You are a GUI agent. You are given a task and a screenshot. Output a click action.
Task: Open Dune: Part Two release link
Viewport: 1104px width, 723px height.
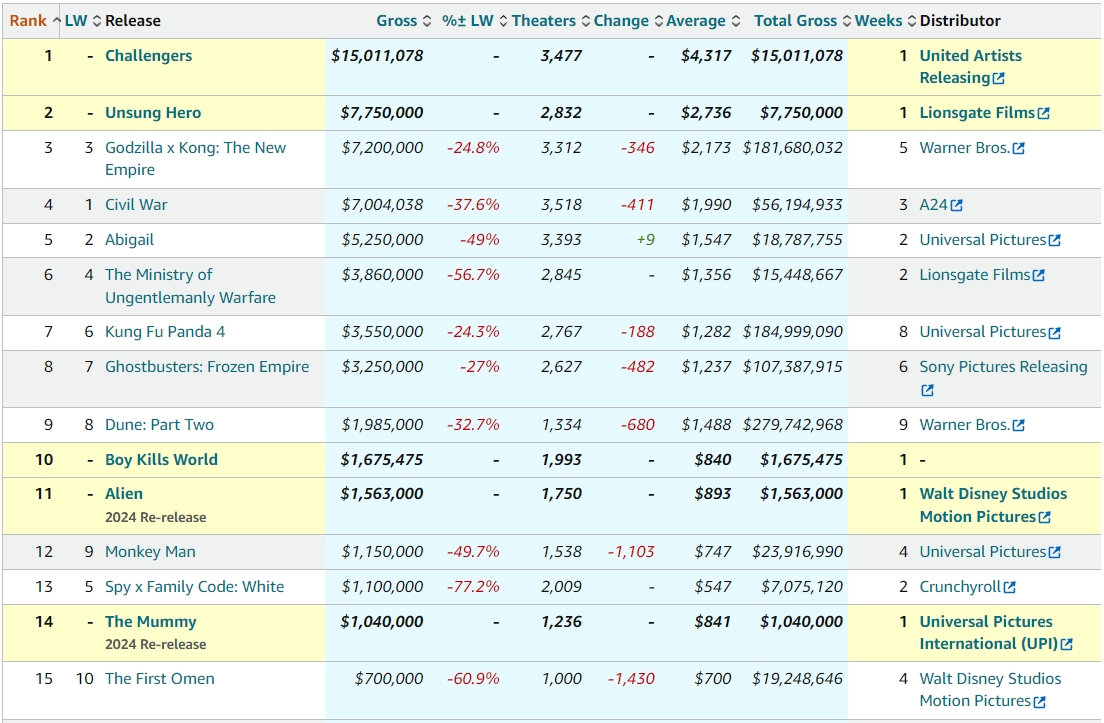[x=159, y=425]
